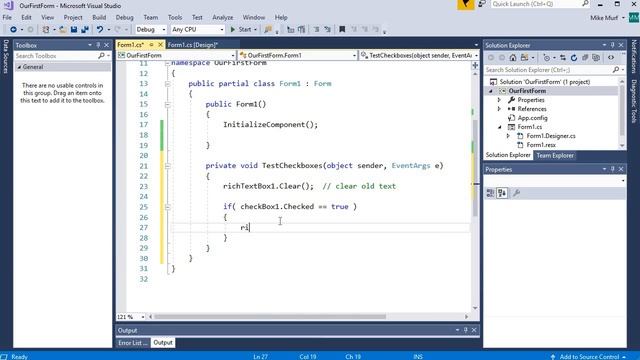The width and height of the screenshot is (640, 360).
Task: Collapse the Form1.cs node in Solution Explorer
Action: coord(500,127)
